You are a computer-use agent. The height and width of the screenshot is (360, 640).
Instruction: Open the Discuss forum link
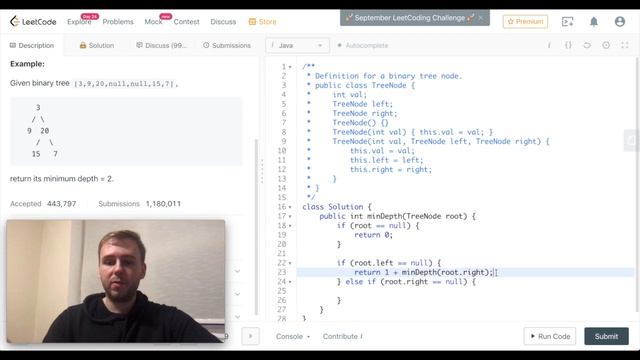[223, 22]
